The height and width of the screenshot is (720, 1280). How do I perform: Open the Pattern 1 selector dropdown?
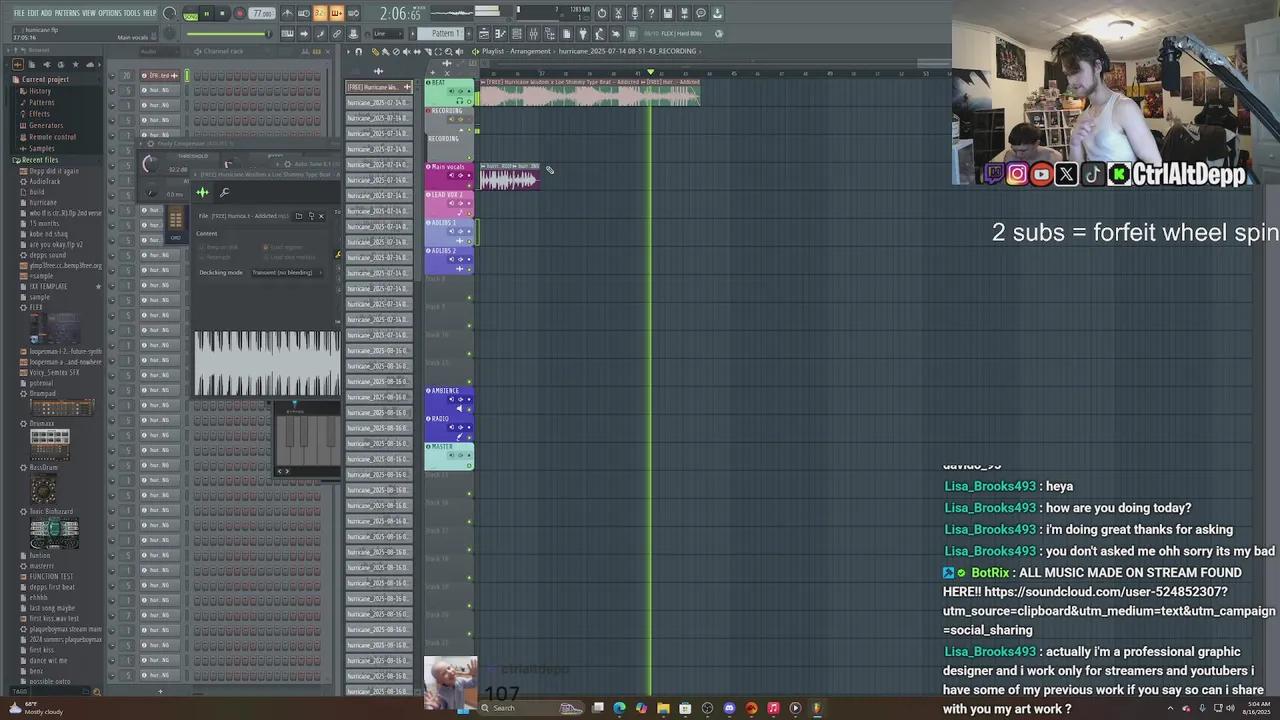(441, 33)
